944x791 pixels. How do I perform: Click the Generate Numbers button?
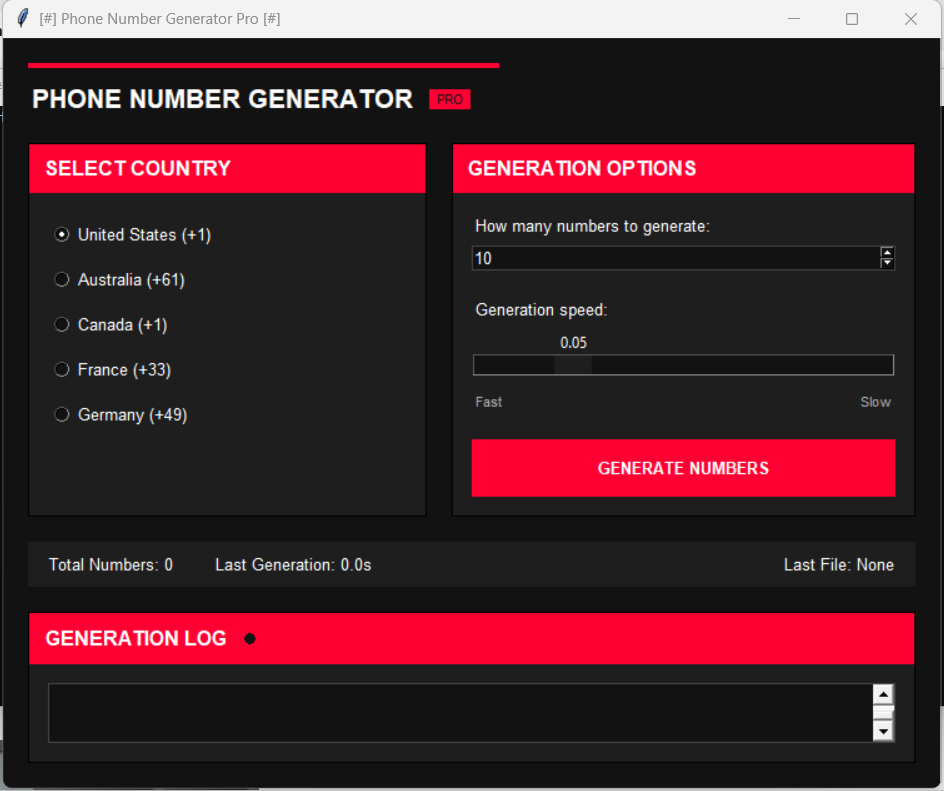(x=683, y=468)
